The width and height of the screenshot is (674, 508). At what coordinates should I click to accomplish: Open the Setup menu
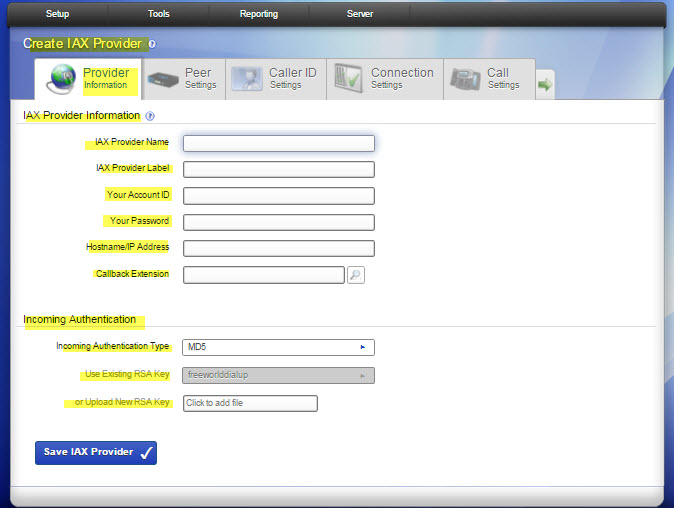(x=58, y=14)
